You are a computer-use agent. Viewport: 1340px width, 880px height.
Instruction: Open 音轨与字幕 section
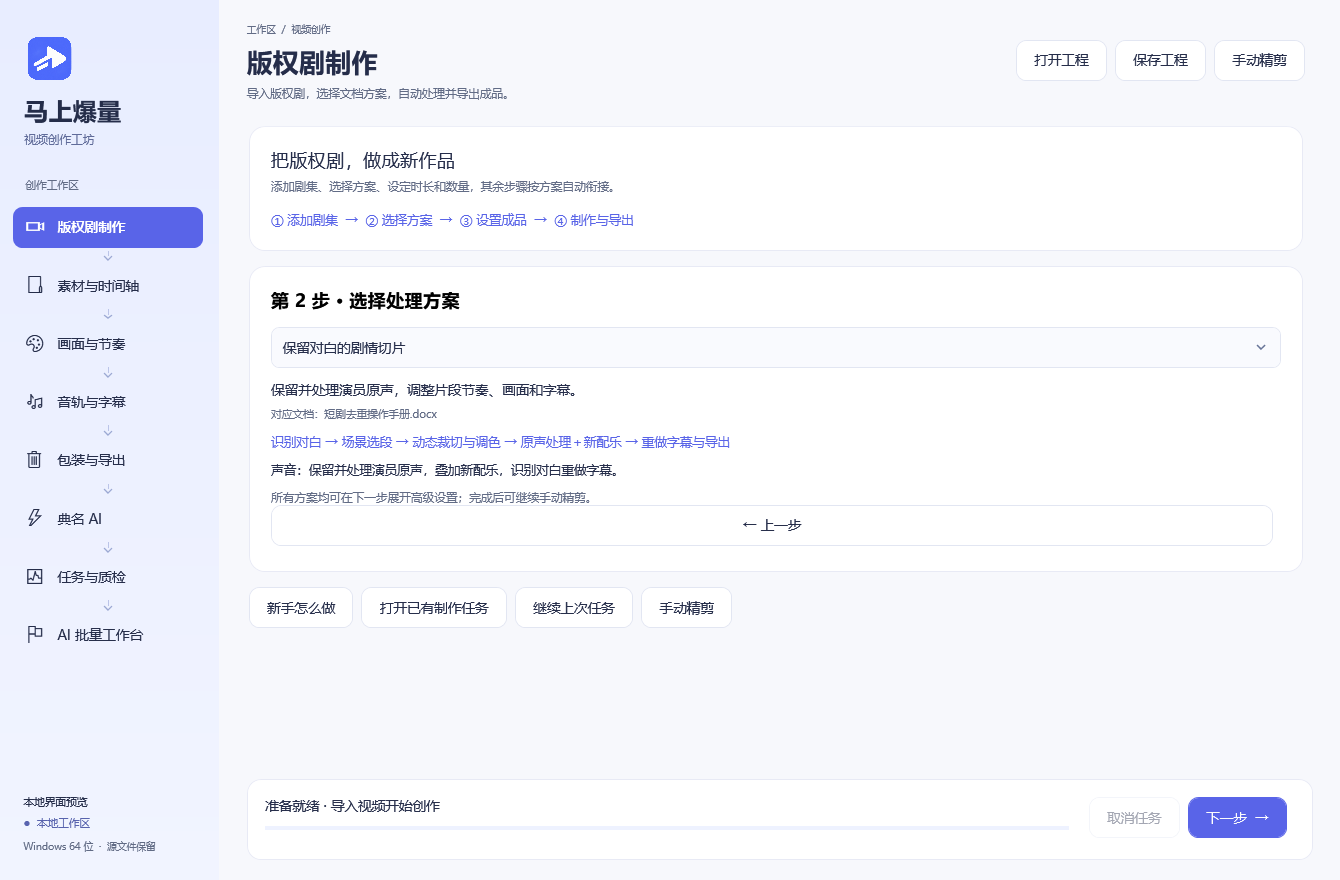pos(108,401)
